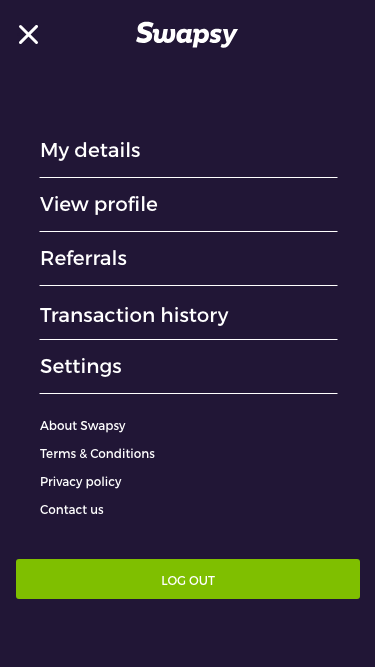The height and width of the screenshot is (667, 375).
Task: Dismiss the navigation menu overlay
Action: click(x=28, y=34)
